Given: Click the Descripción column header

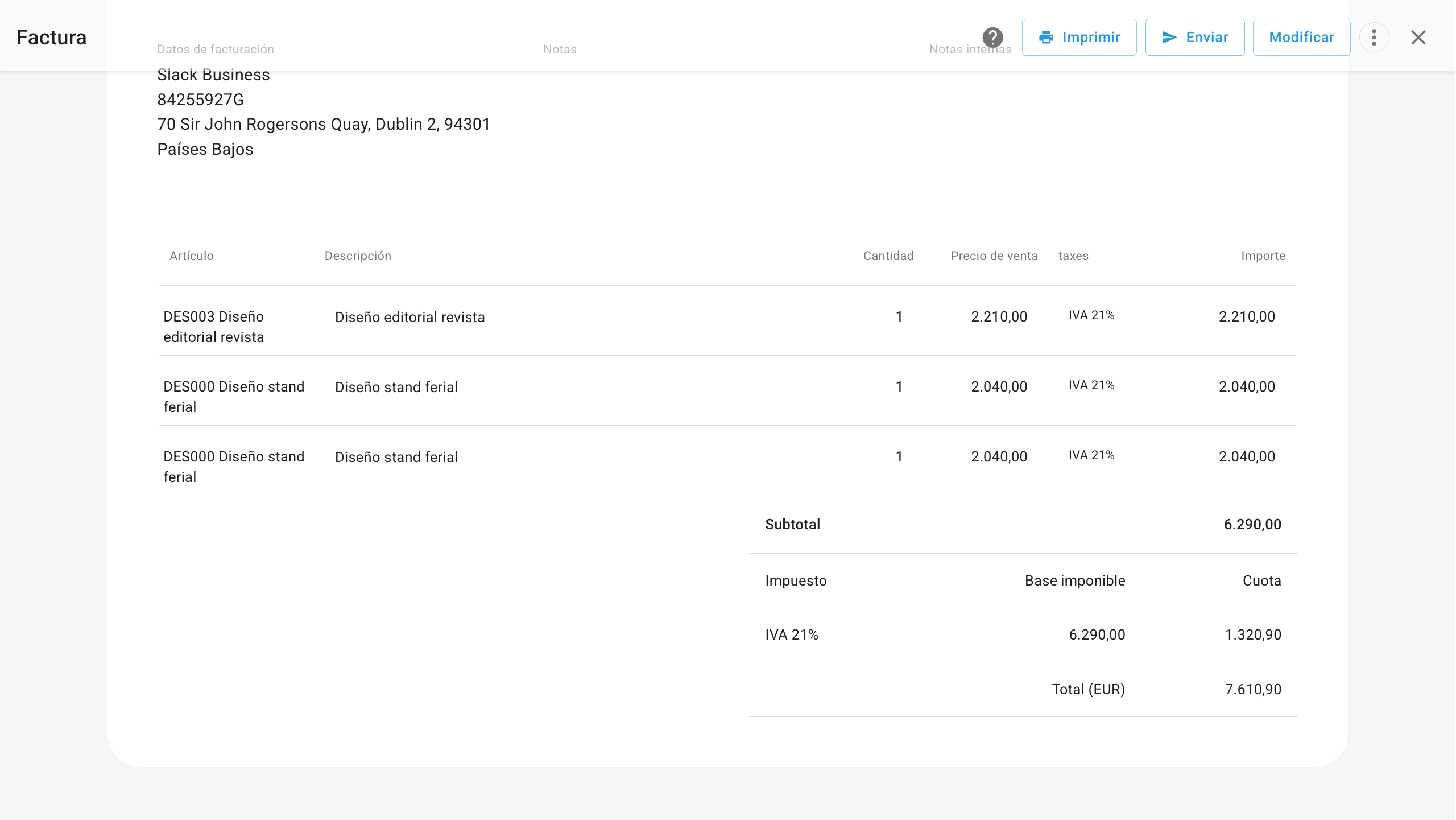Looking at the screenshot, I should click(x=358, y=256).
